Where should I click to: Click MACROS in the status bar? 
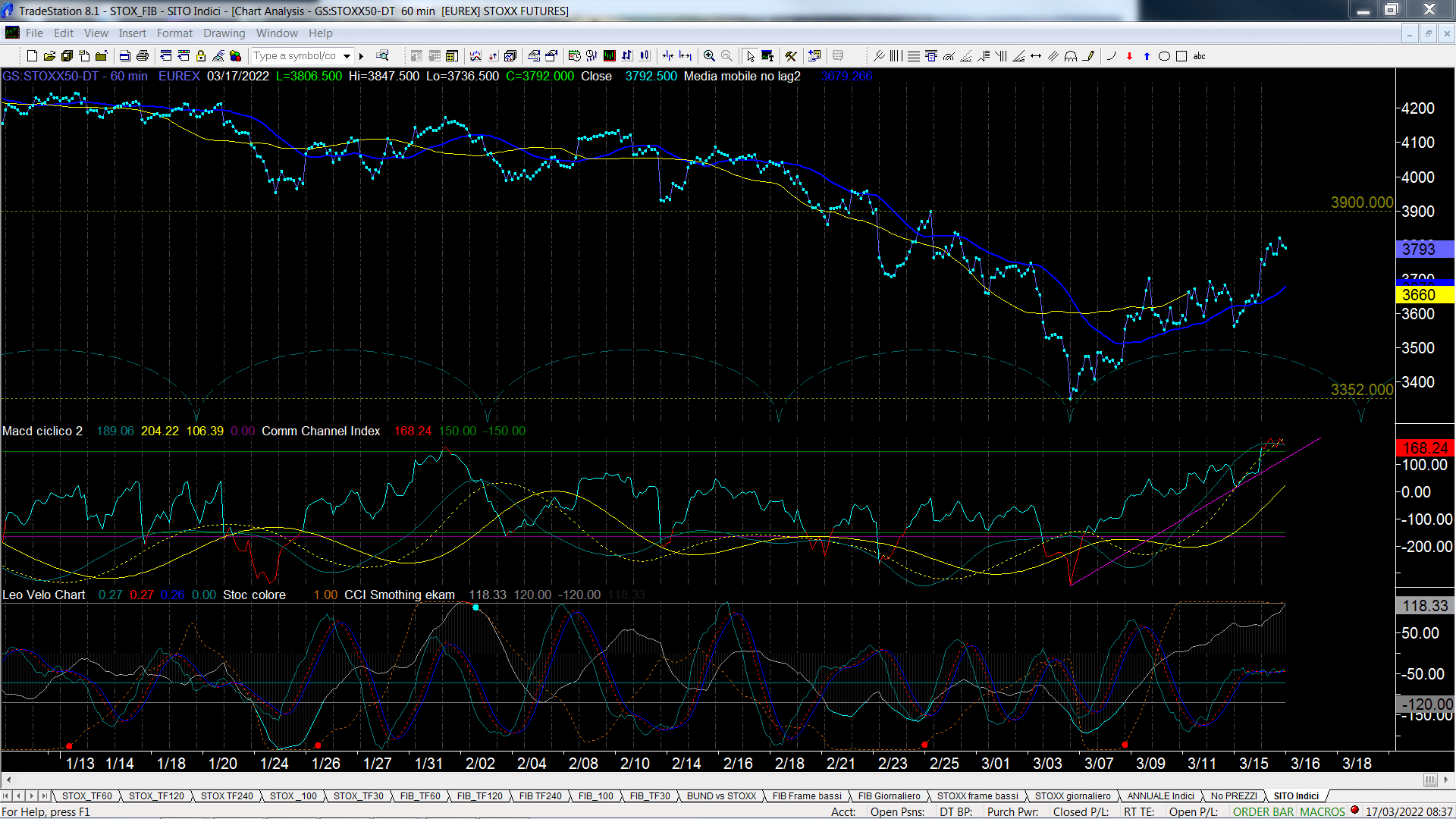pyautogui.click(x=1323, y=811)
